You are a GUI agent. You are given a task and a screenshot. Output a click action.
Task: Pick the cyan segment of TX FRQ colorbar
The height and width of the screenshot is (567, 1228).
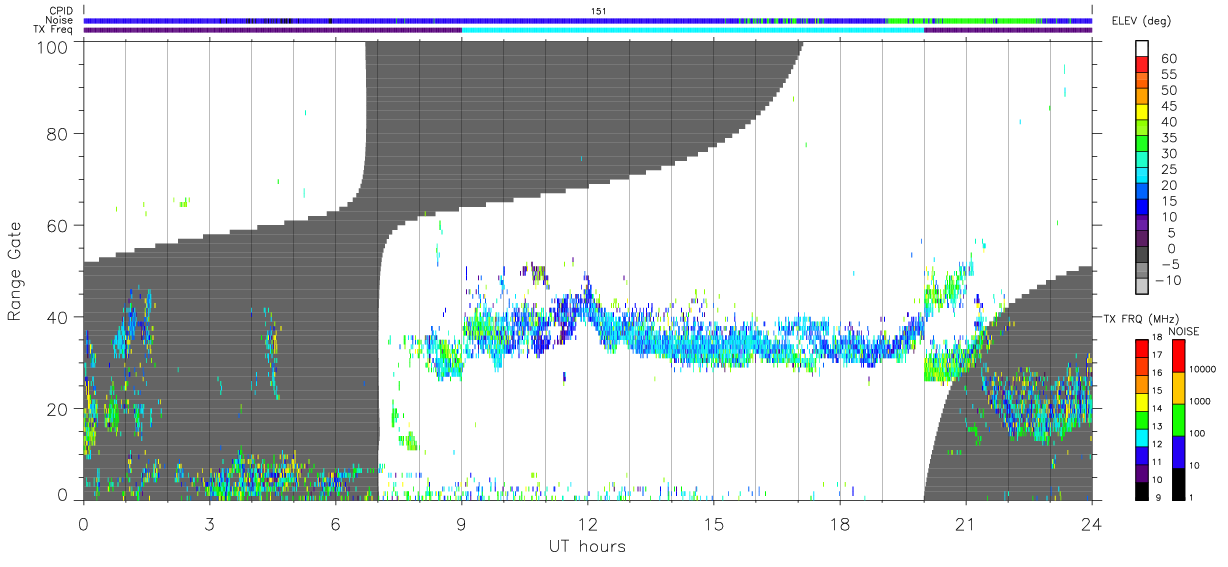[x=1142, y=438]
